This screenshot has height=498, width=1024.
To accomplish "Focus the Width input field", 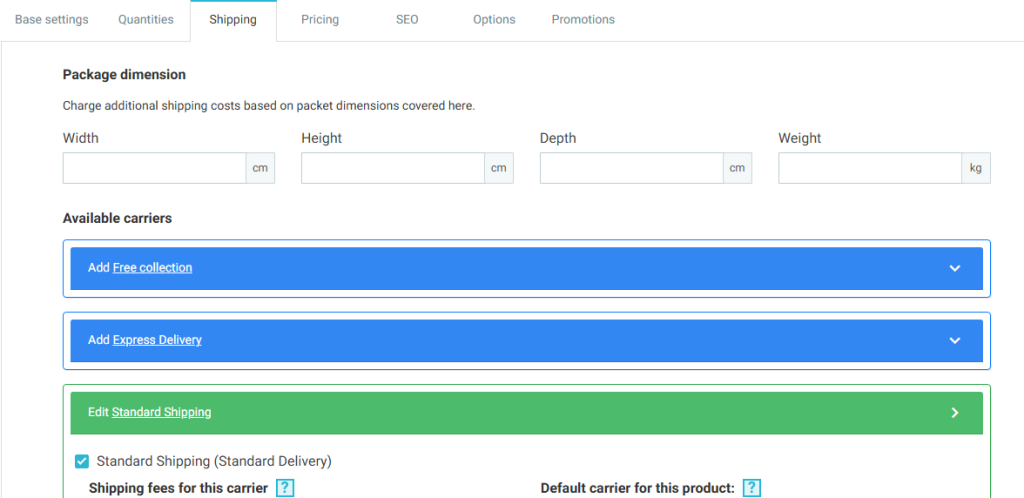I will tap(155, 168).
